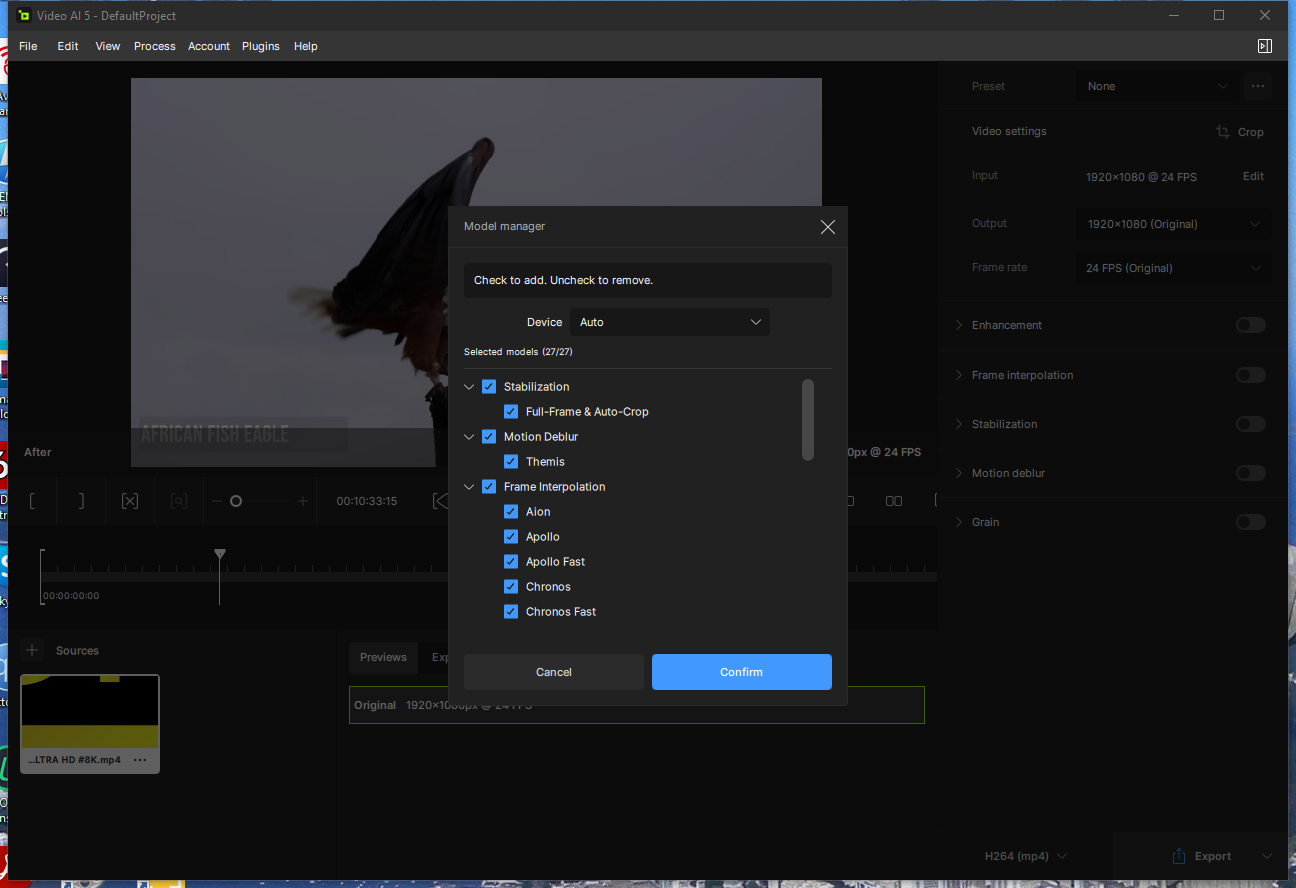Open the preset three-dot options
This screenshot has height=888, width=1296.
click(x=1258, y=86)
